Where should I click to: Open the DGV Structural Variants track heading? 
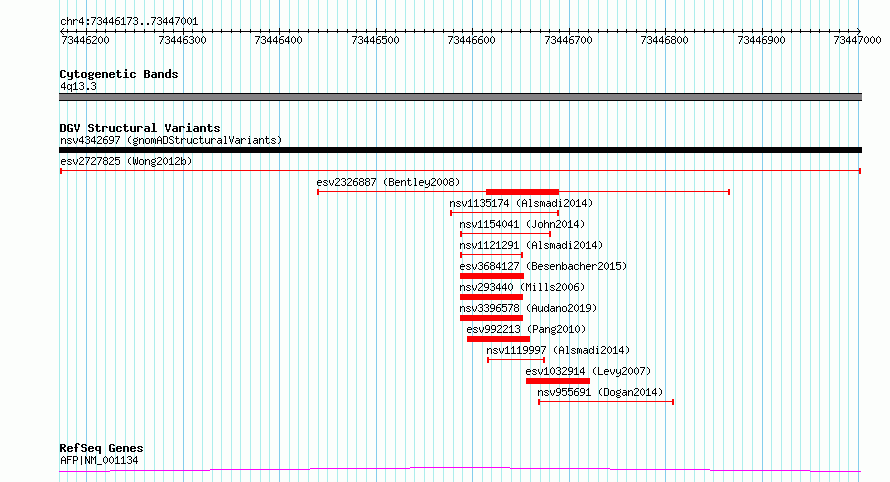coord(140,128)
